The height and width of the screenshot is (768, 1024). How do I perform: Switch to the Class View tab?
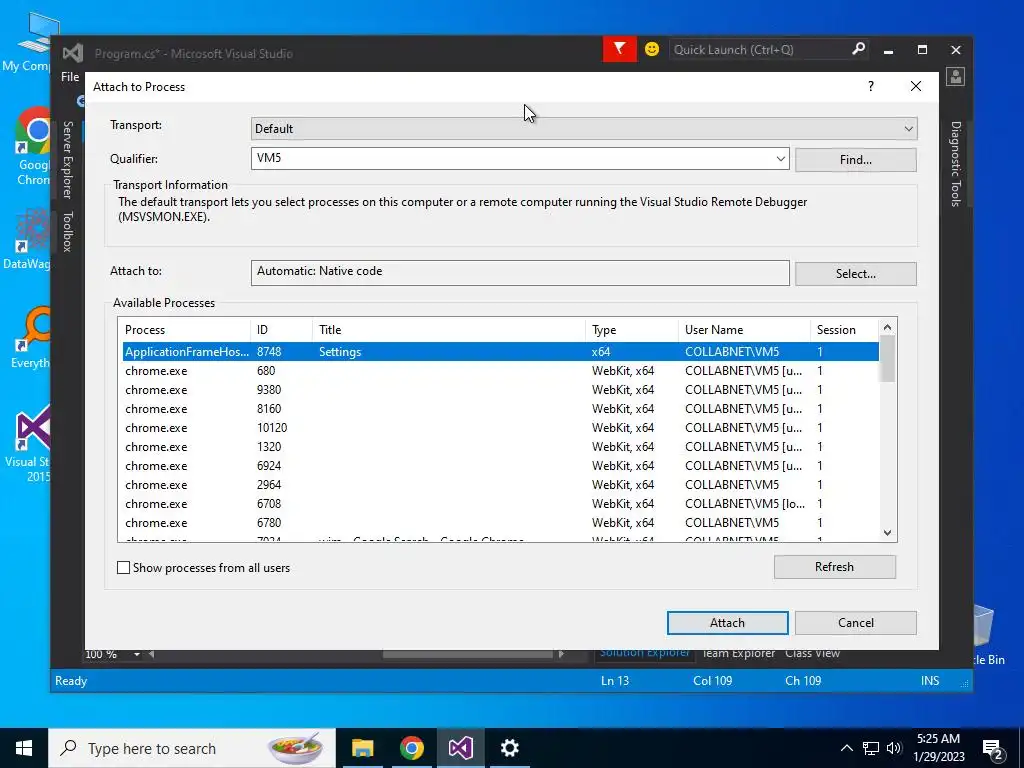point(812,653)
